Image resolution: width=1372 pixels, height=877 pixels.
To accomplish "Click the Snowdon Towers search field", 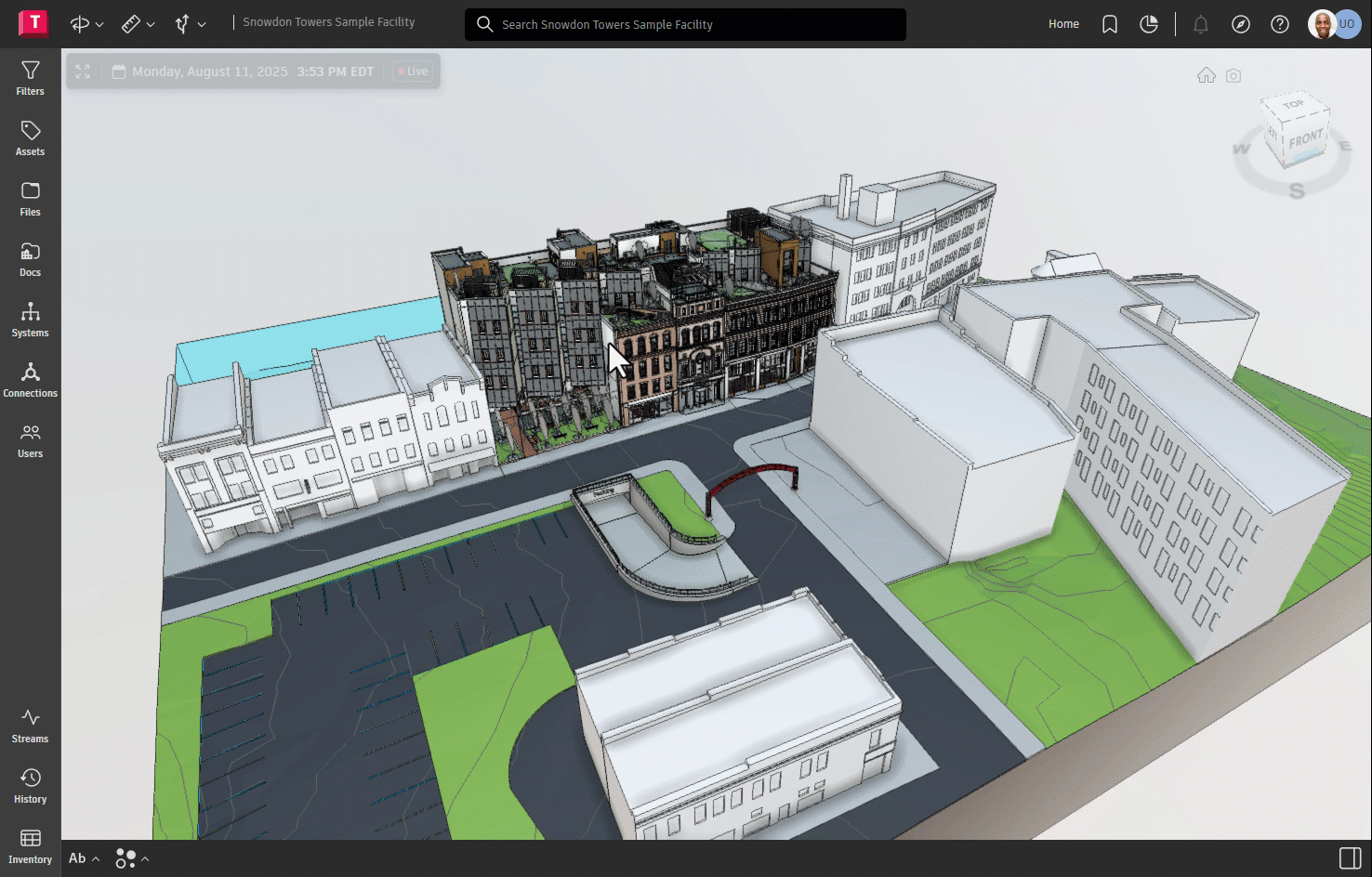I will pyautogui.click(x=685, y=24).
